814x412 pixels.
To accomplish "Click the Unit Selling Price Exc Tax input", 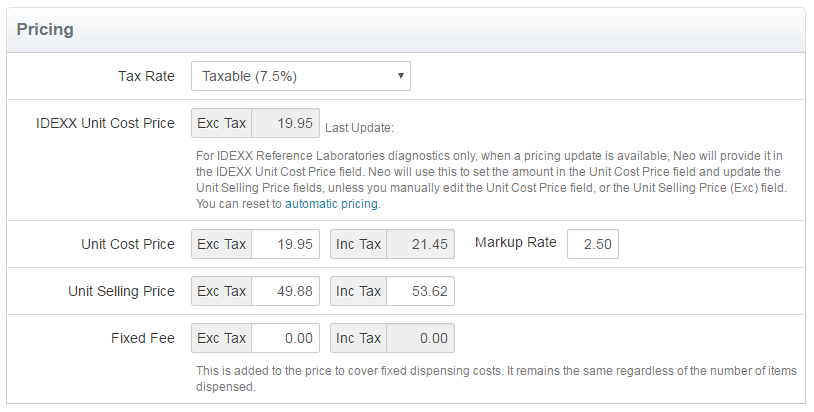I will tap(286, 291).
